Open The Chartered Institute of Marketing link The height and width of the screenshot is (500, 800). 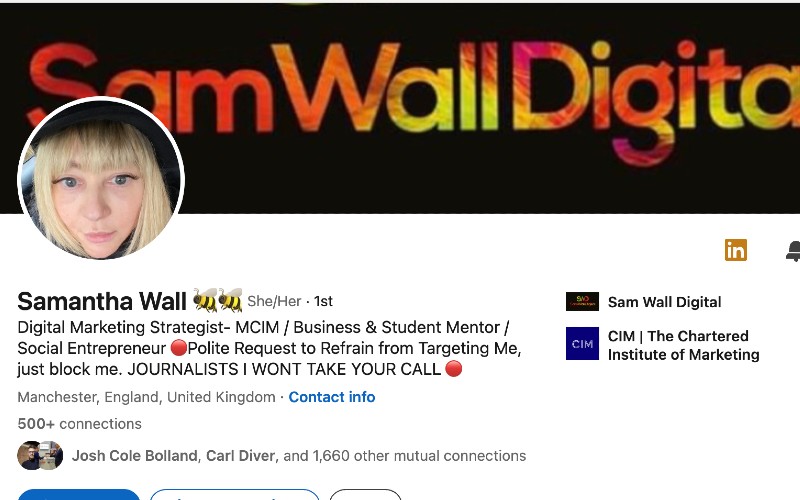click(683, 345)
